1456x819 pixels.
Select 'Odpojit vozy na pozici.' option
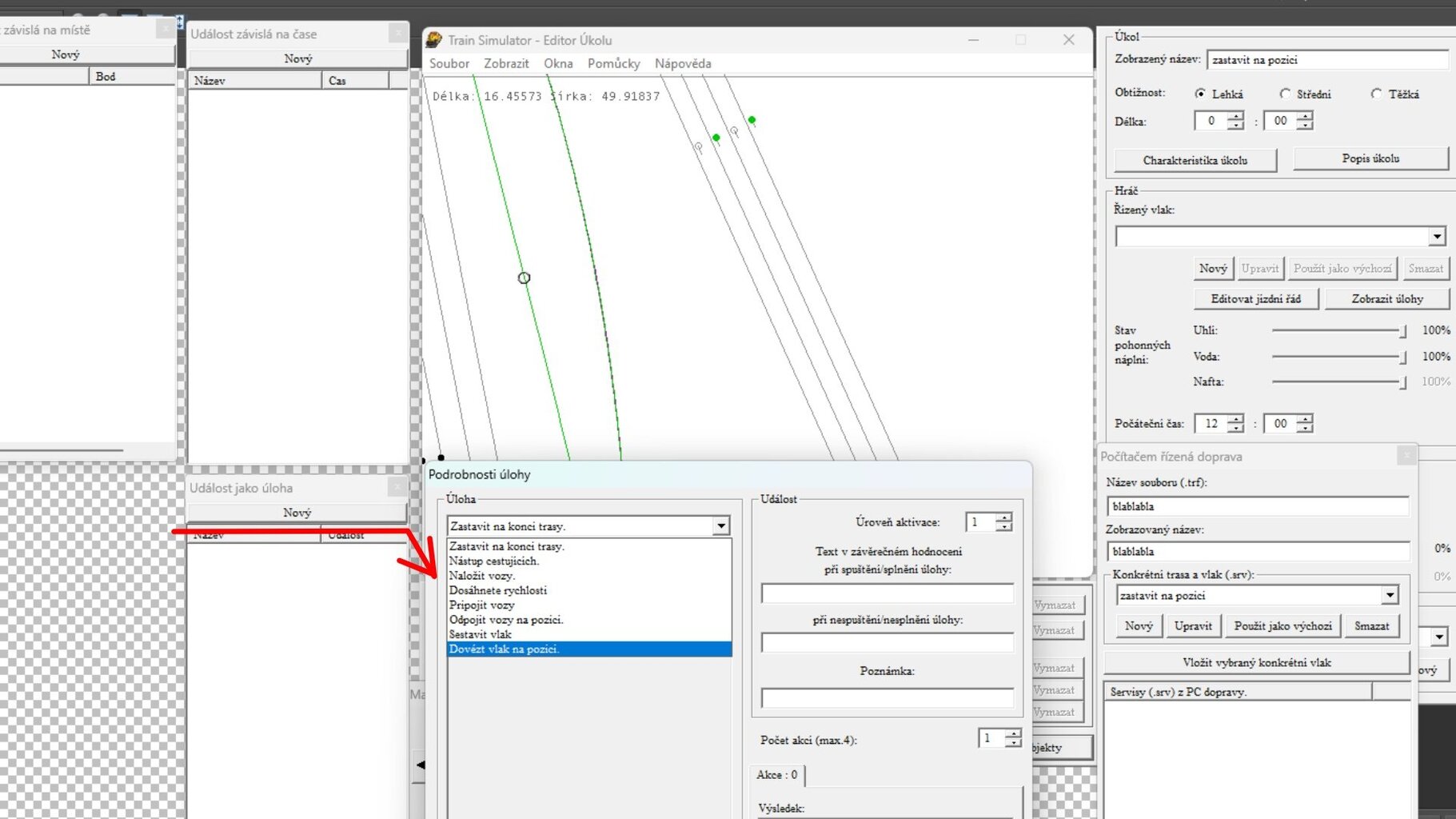click(589, 619)
